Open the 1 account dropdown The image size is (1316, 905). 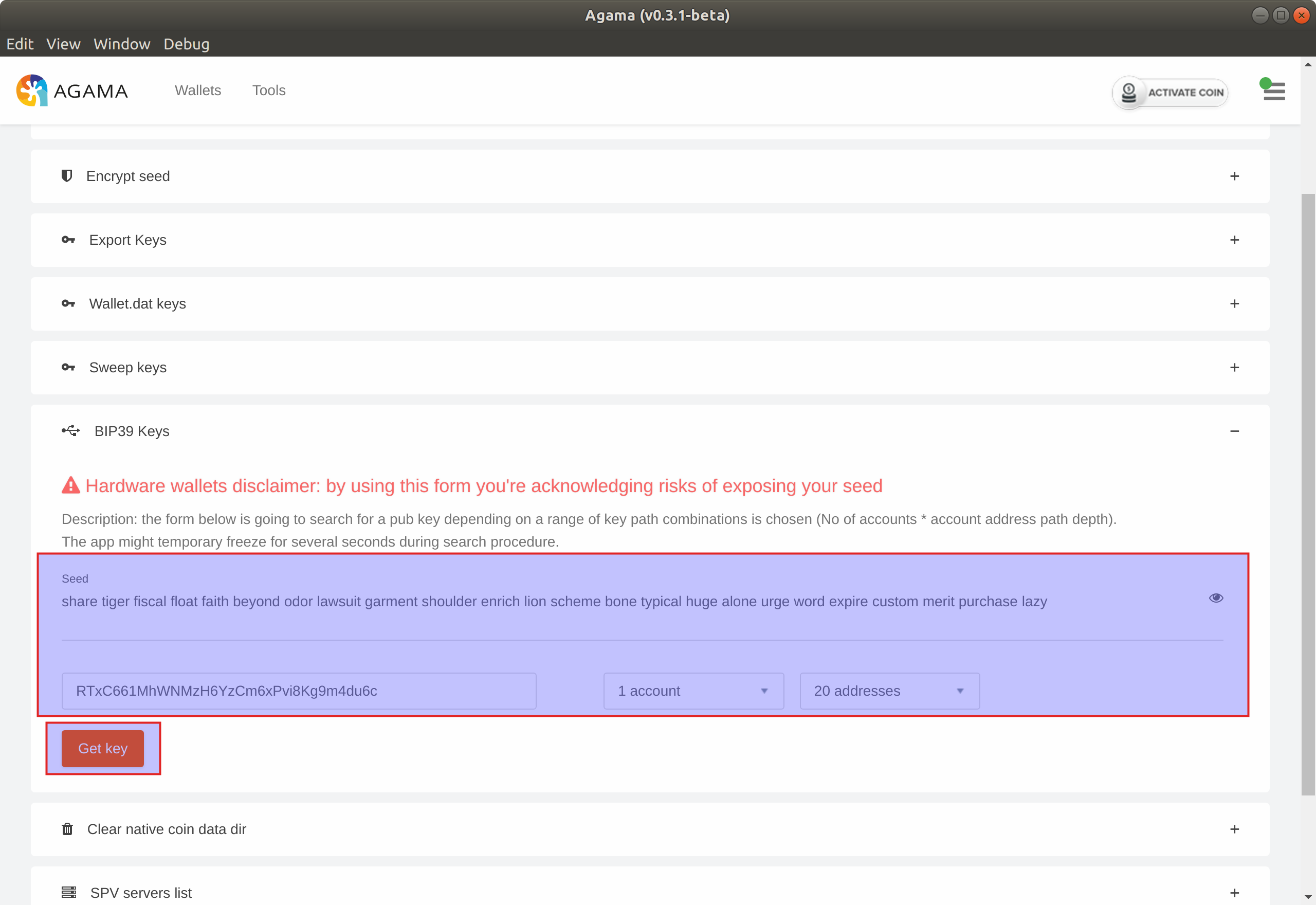coord(693,691)
